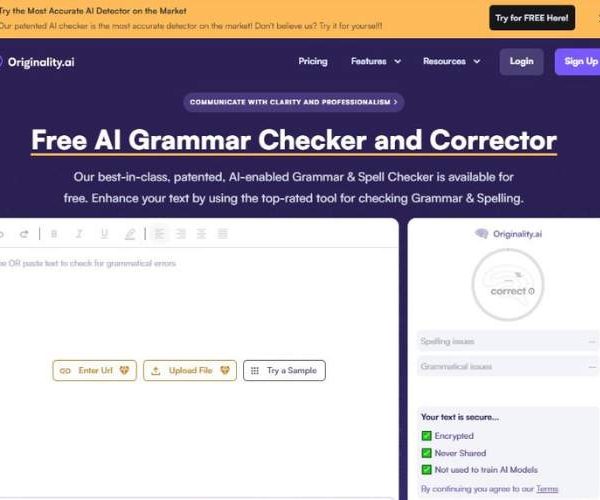This screenshot has width=600, height=500.
Task: Open the Pricing page
Action: tap(313, 61)
